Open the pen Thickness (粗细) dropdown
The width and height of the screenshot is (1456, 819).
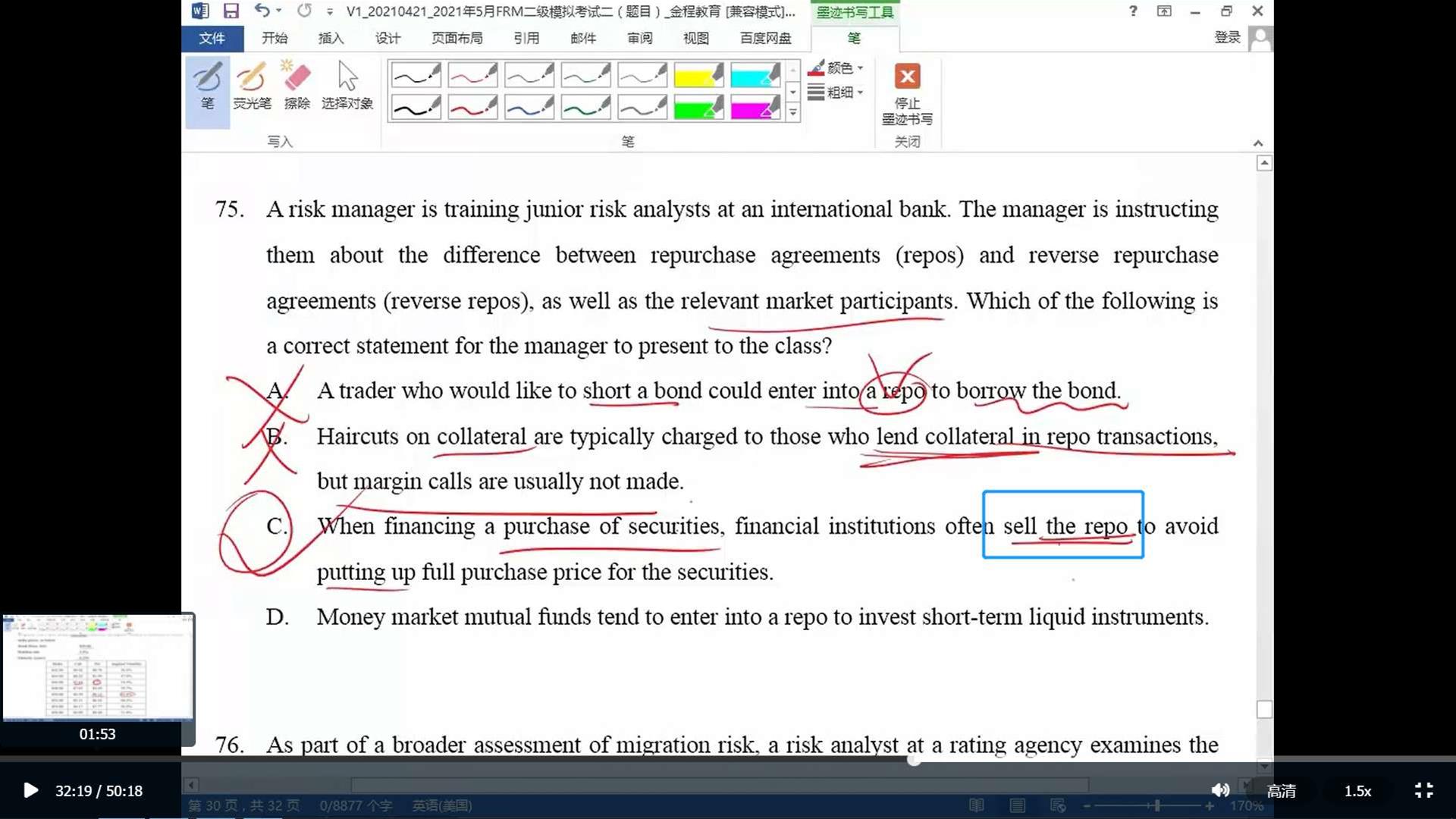pyautogui.click(x=836, y=93)
